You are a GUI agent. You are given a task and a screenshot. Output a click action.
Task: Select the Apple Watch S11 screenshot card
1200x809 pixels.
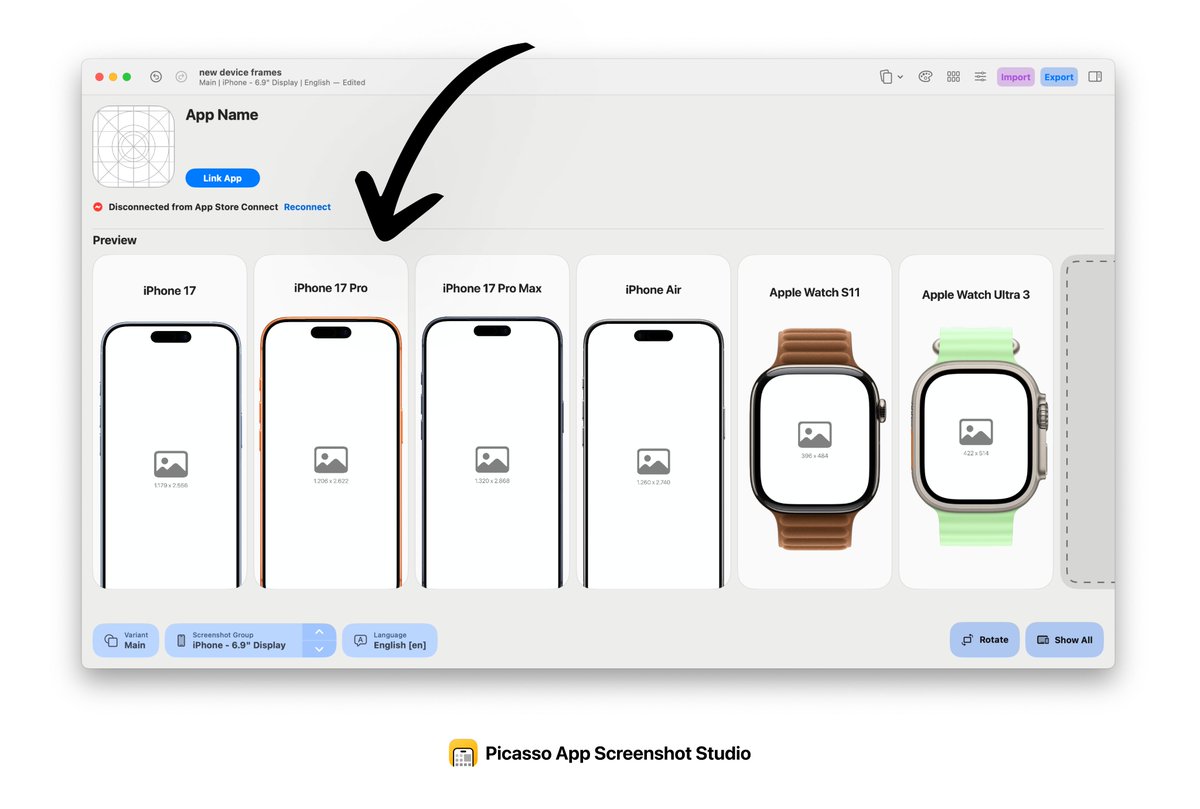pos(815,421)
